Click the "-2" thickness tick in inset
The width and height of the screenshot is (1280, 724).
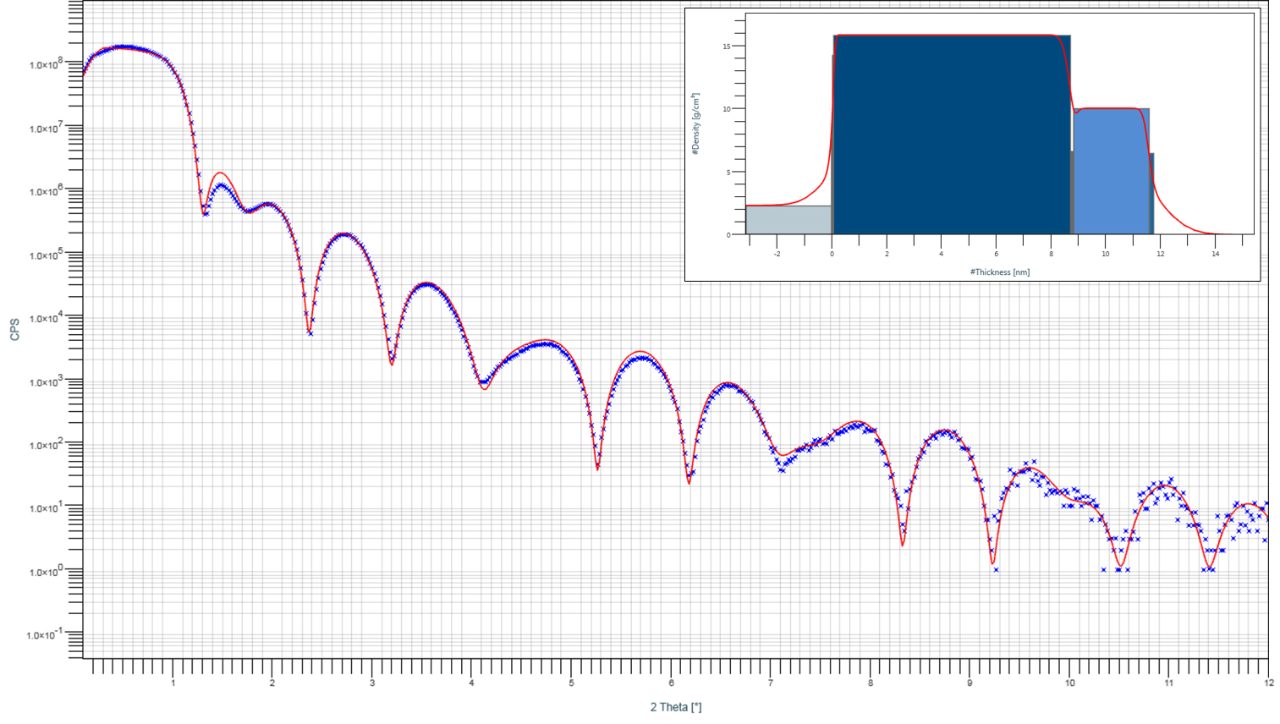point(776,254)
